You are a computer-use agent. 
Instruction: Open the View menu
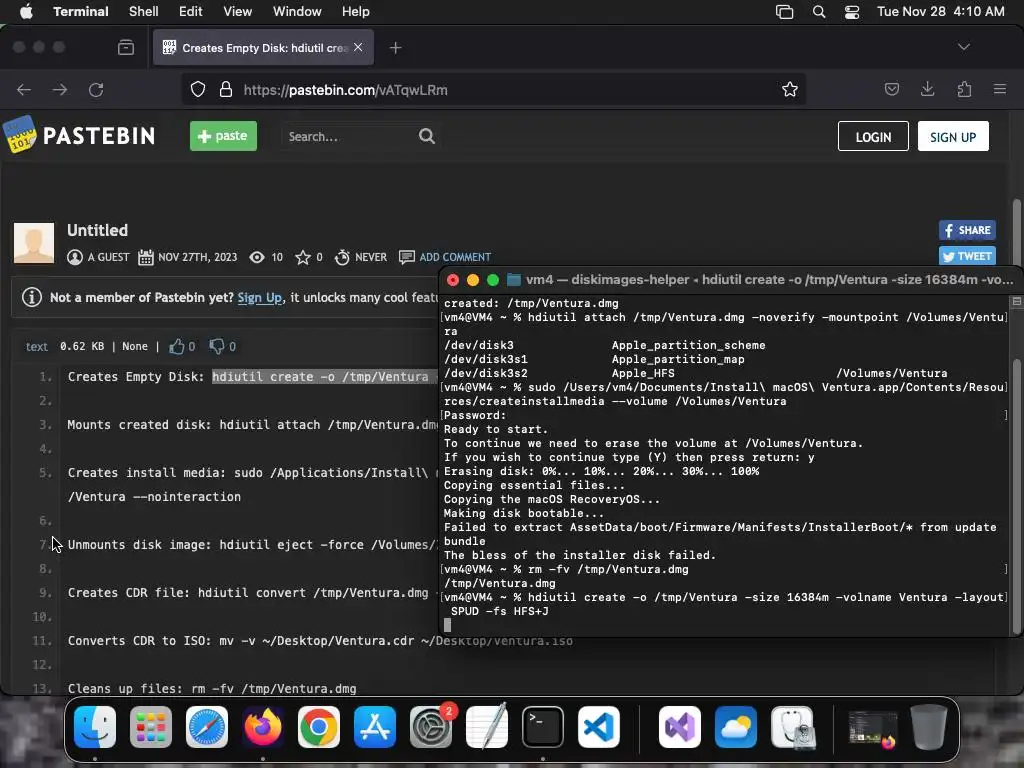(x=237, y=11)
